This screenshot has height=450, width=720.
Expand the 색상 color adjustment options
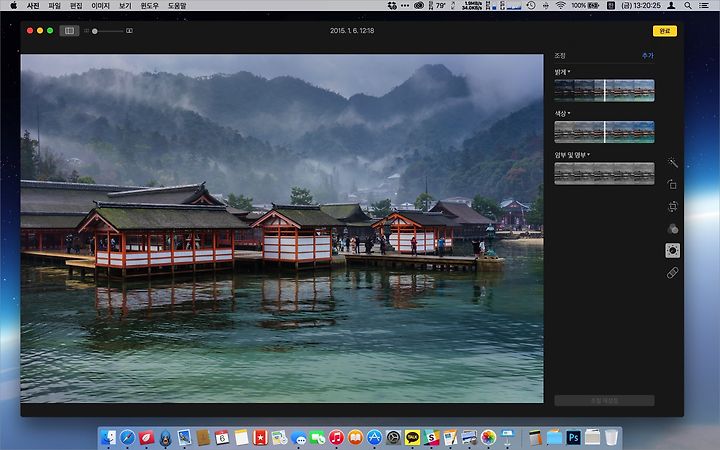coord(562,113)
